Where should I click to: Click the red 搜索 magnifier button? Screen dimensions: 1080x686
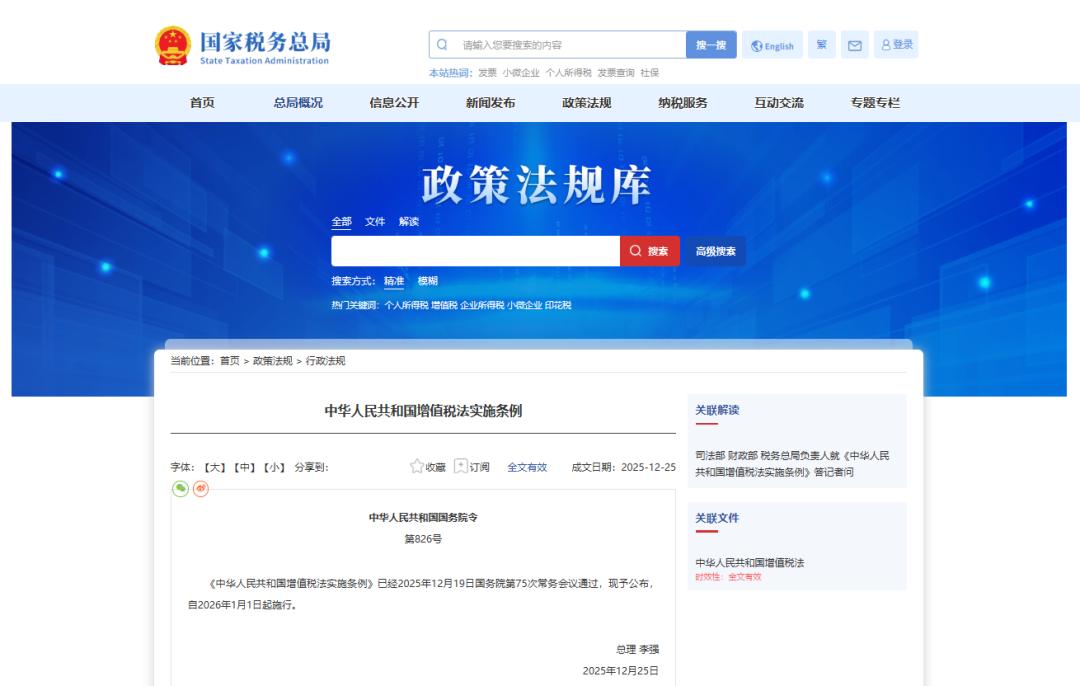coord(649,250)
